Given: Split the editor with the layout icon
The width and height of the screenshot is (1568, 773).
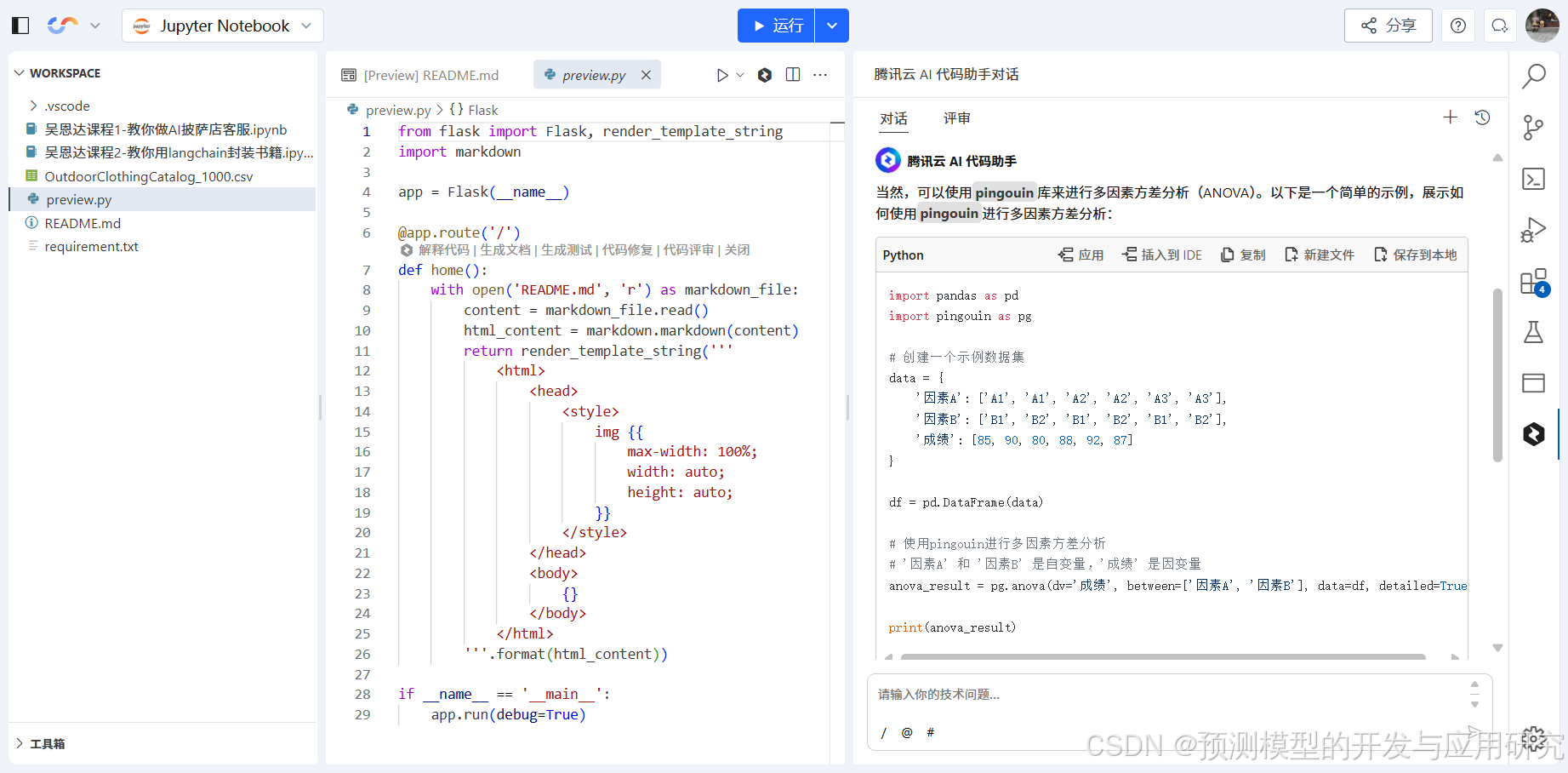Looking at the screenshot, I should (x=793, y=75).
